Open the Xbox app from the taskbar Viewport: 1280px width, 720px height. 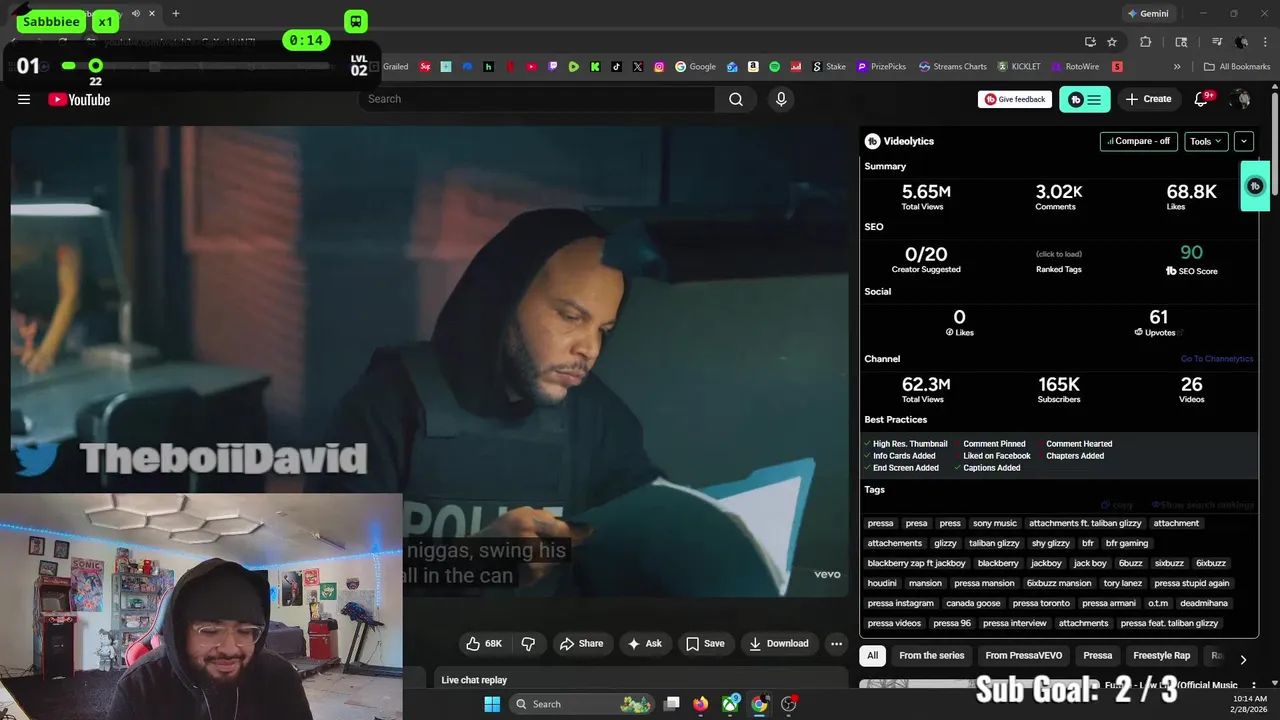[731, 704]
